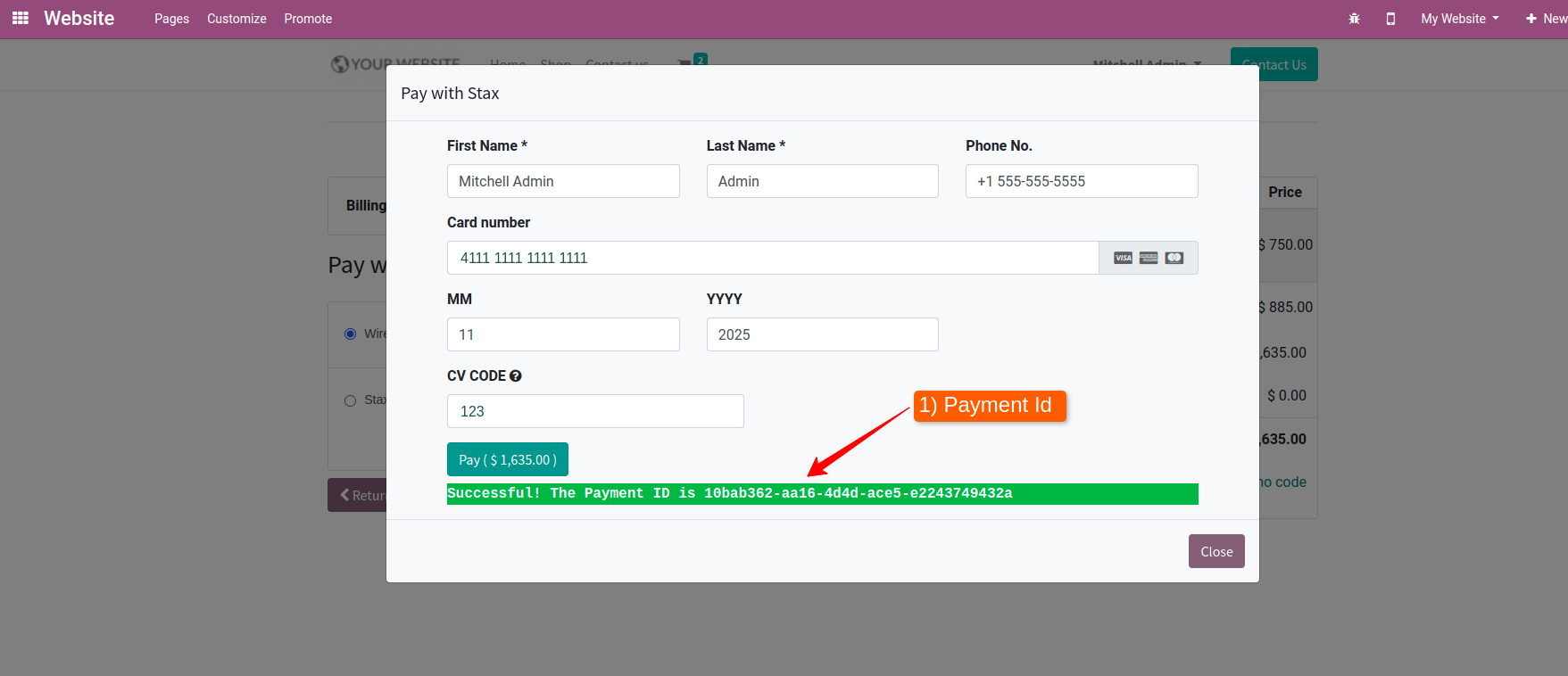Click into the Card number field
This screenshot has height=676, width=1568.
click(773, 258)
